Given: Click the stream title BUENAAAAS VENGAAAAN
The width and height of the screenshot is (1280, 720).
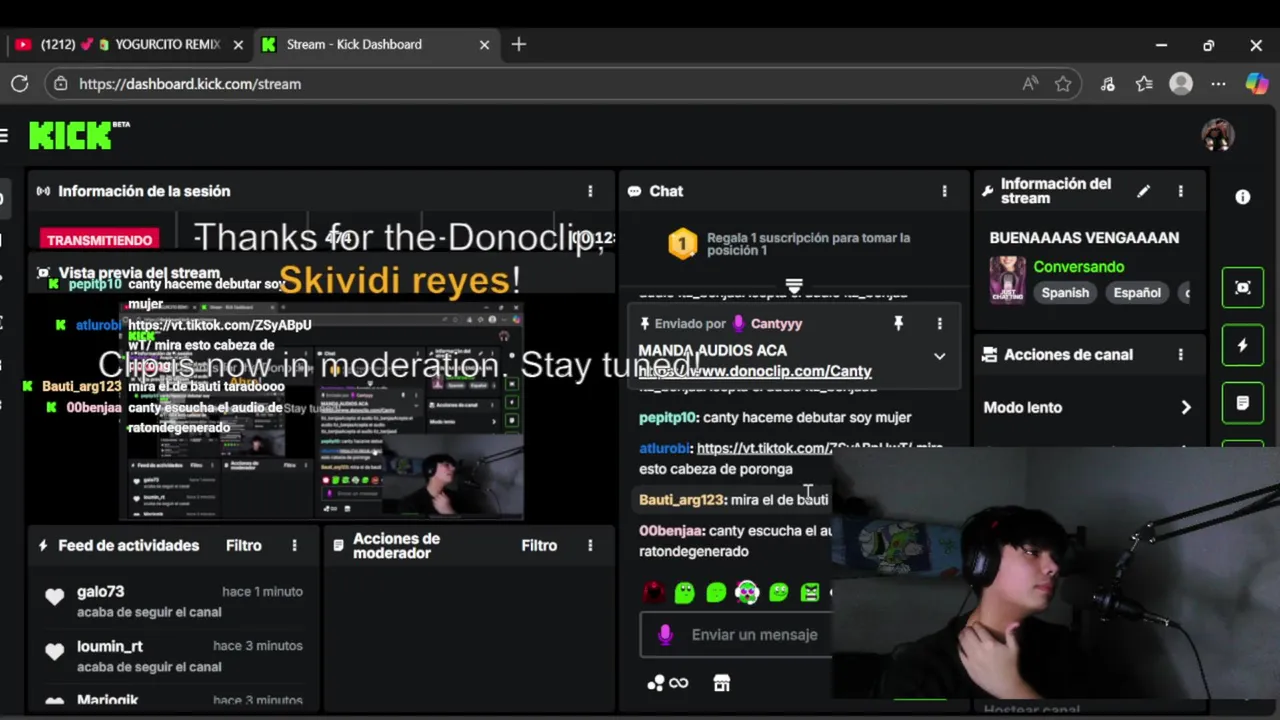Looking at the screenshot, I should [1084, 238].
